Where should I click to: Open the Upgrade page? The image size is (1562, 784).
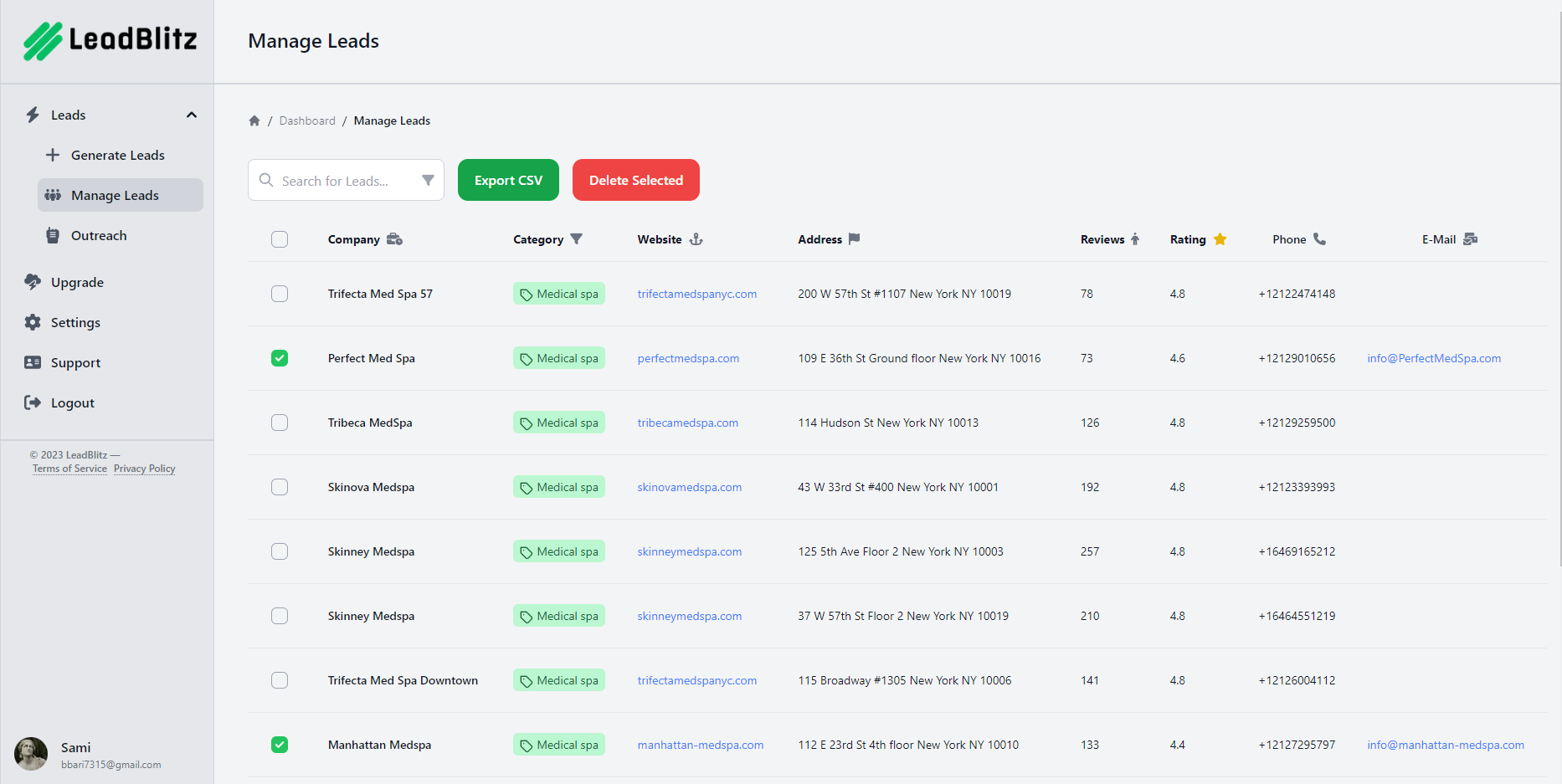(77, 282)
